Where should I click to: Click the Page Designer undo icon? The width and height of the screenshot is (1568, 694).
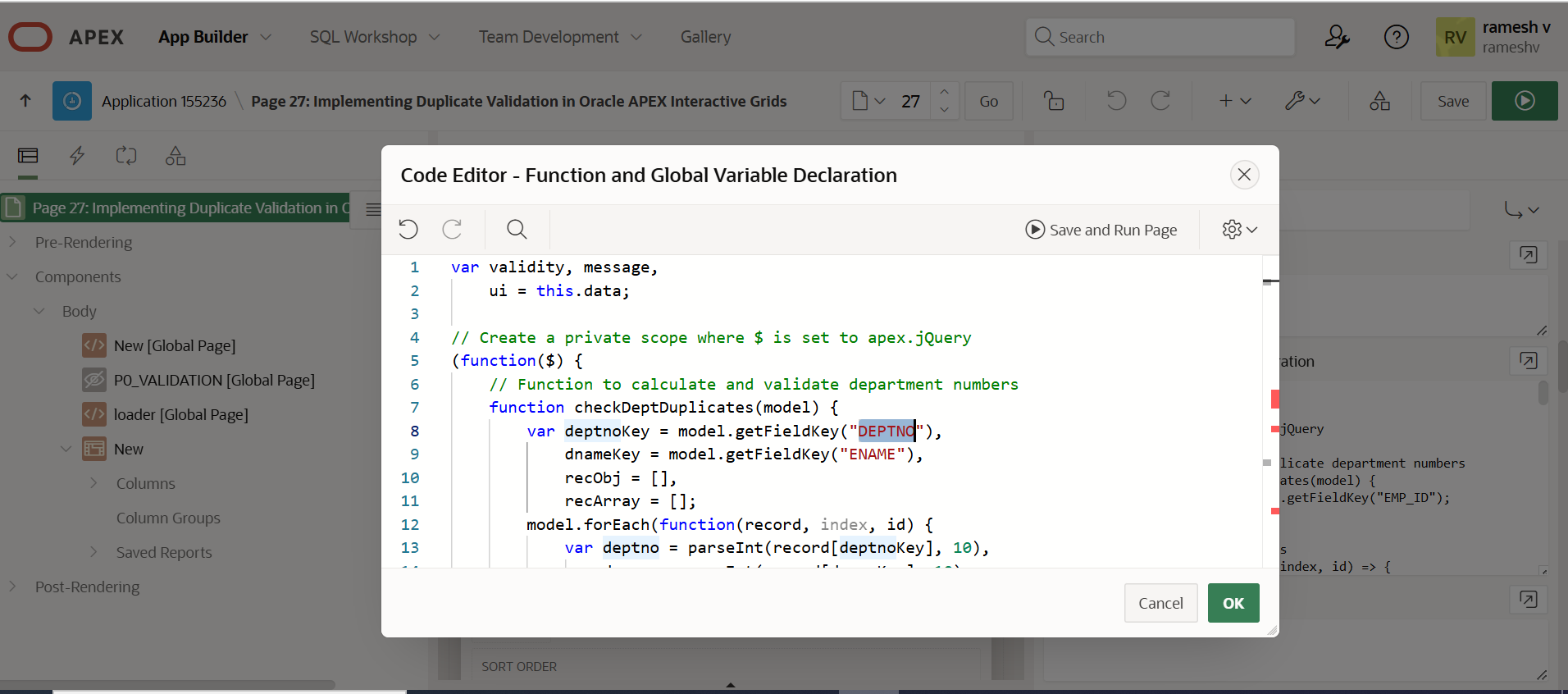pos(1116,101)
